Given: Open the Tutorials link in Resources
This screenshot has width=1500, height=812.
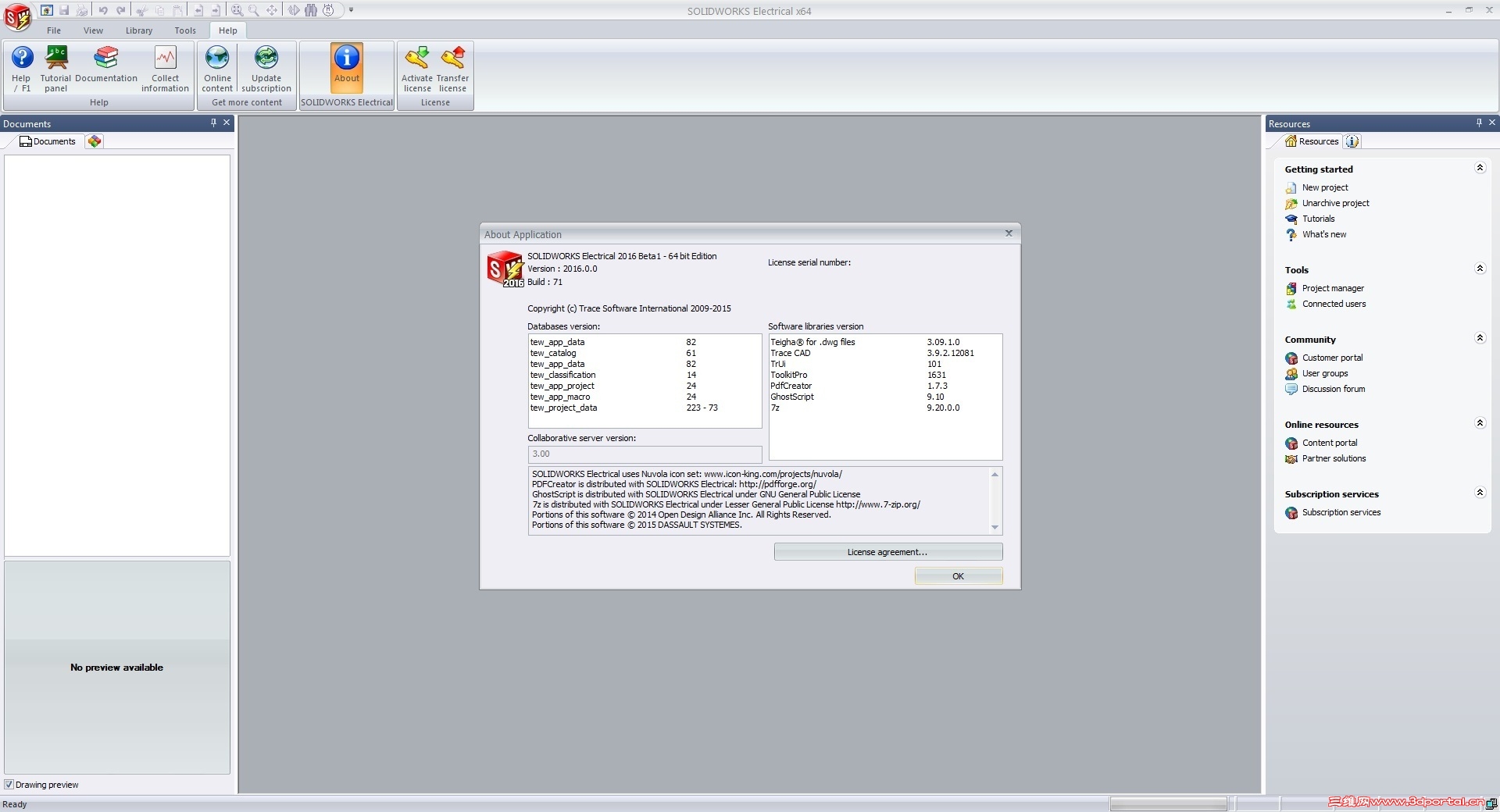Looking at the screenshot, I should click(1318, 219).
